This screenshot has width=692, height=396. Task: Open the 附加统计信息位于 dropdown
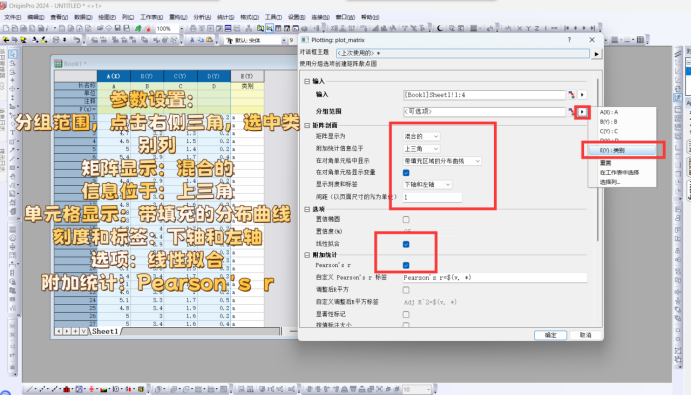421,149
